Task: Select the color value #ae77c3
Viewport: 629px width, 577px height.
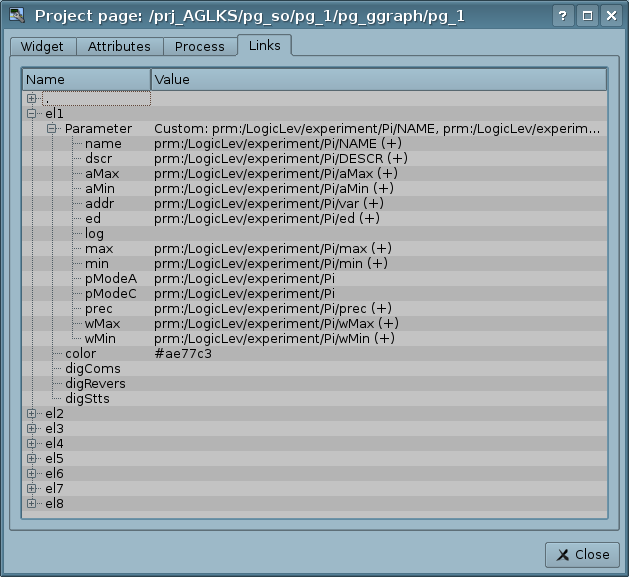Action: click(x=183, y=354)
